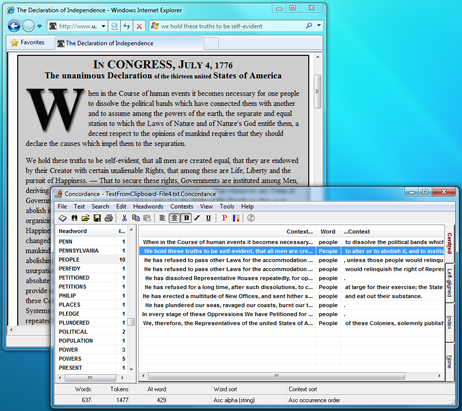This screenshot has width=462, height=411.
Task: Open the Search menu in Concordance
Action: 100,206
